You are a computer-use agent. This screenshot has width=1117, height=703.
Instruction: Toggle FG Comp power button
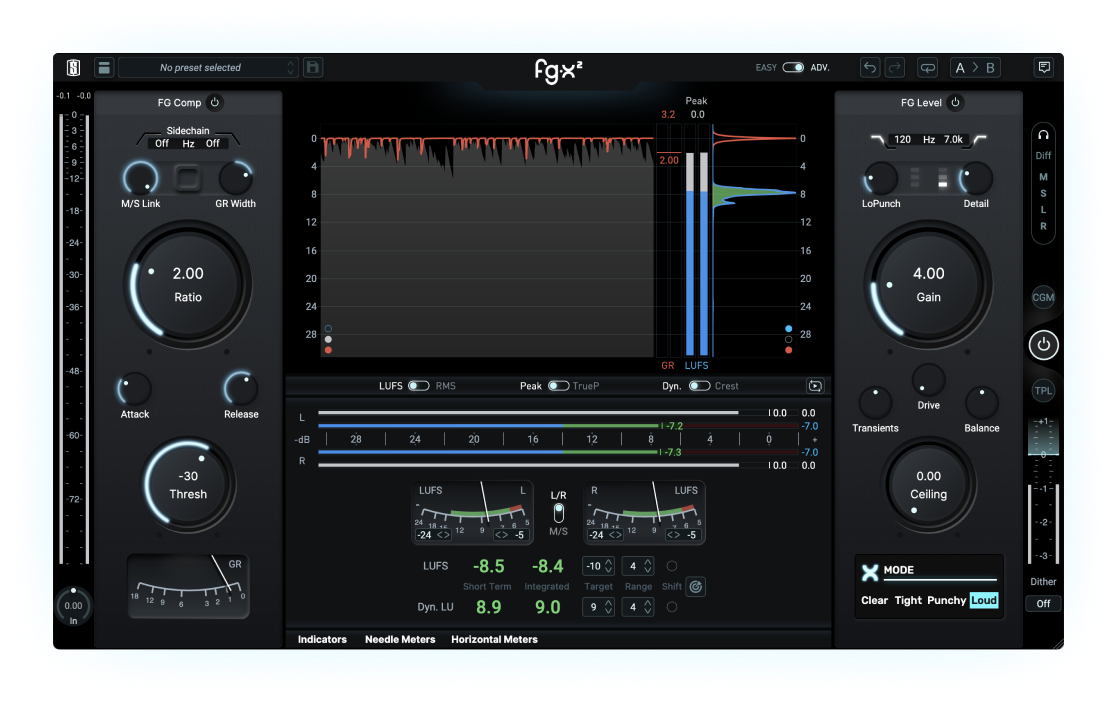pyautogui.click(x=214, y=103)
